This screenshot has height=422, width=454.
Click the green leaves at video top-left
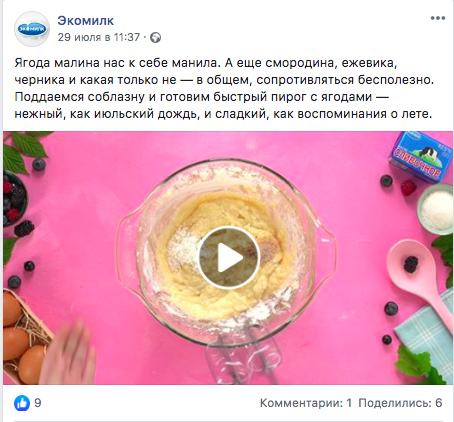(x=23, y=150)
